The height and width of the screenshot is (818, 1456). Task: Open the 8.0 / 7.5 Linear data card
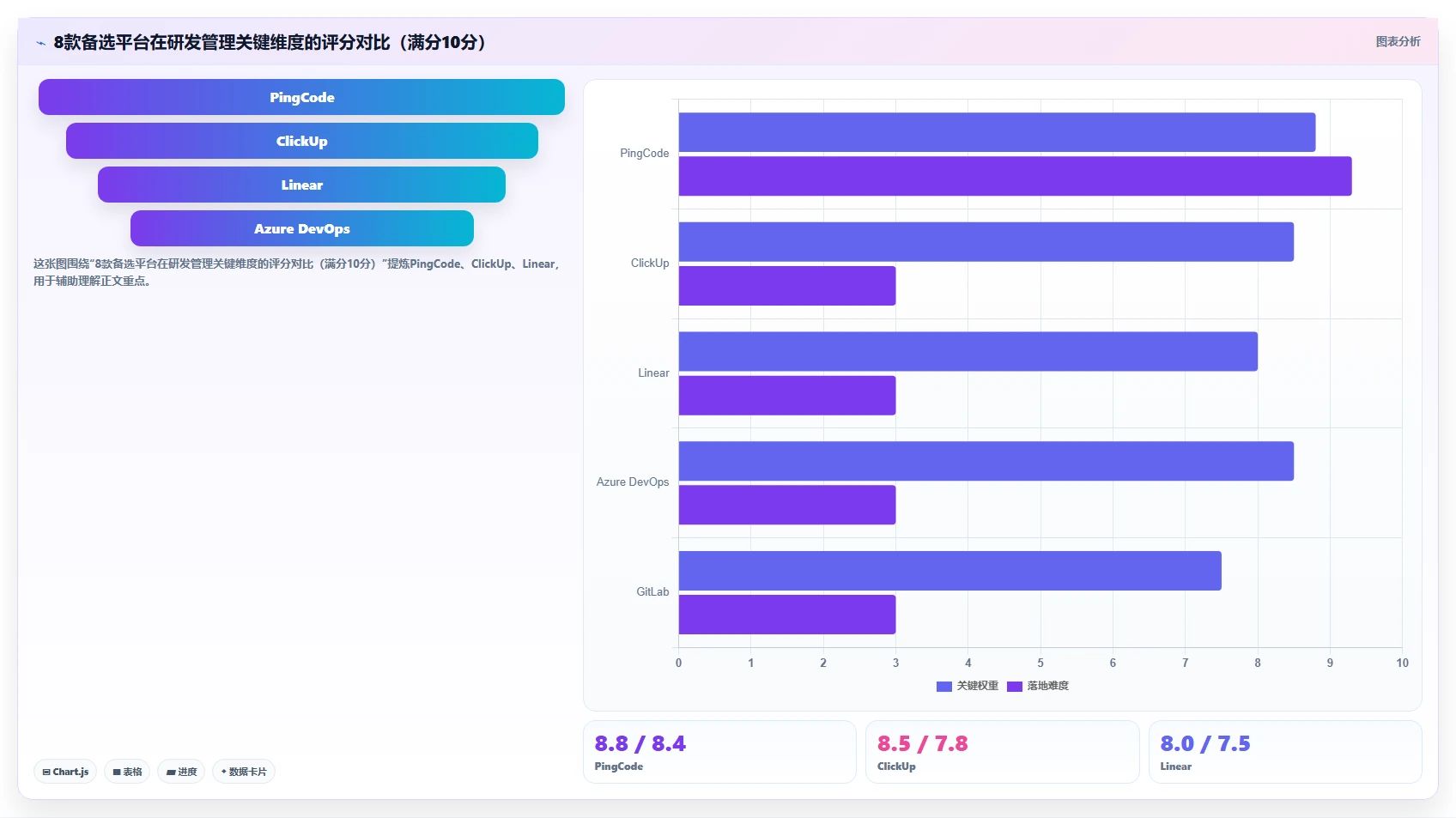(1285, 752)
